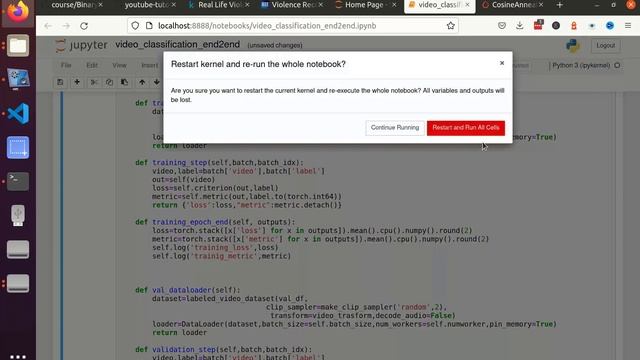
Task: Click the dialog title text
Action: point(258,64)
